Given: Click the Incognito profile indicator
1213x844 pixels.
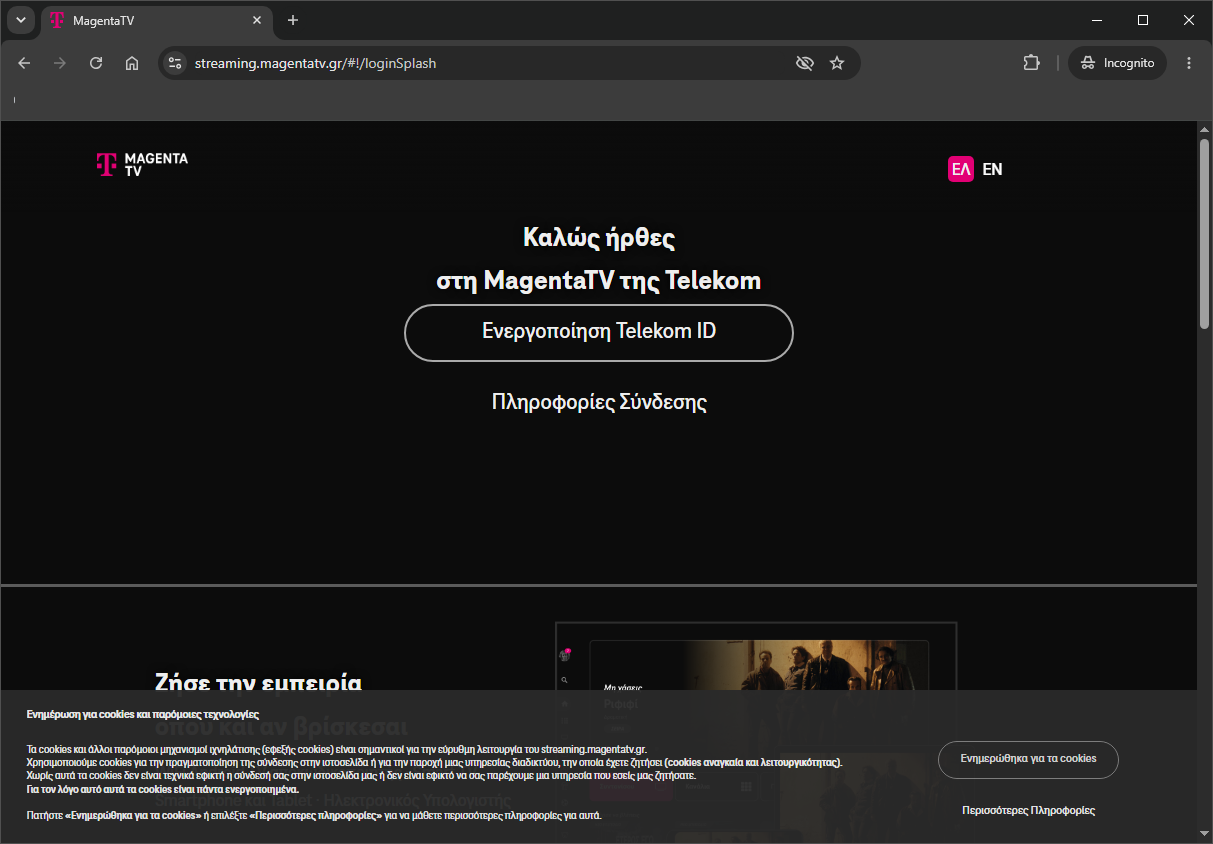Looking at the screenshot, I should coord(1117,63).
